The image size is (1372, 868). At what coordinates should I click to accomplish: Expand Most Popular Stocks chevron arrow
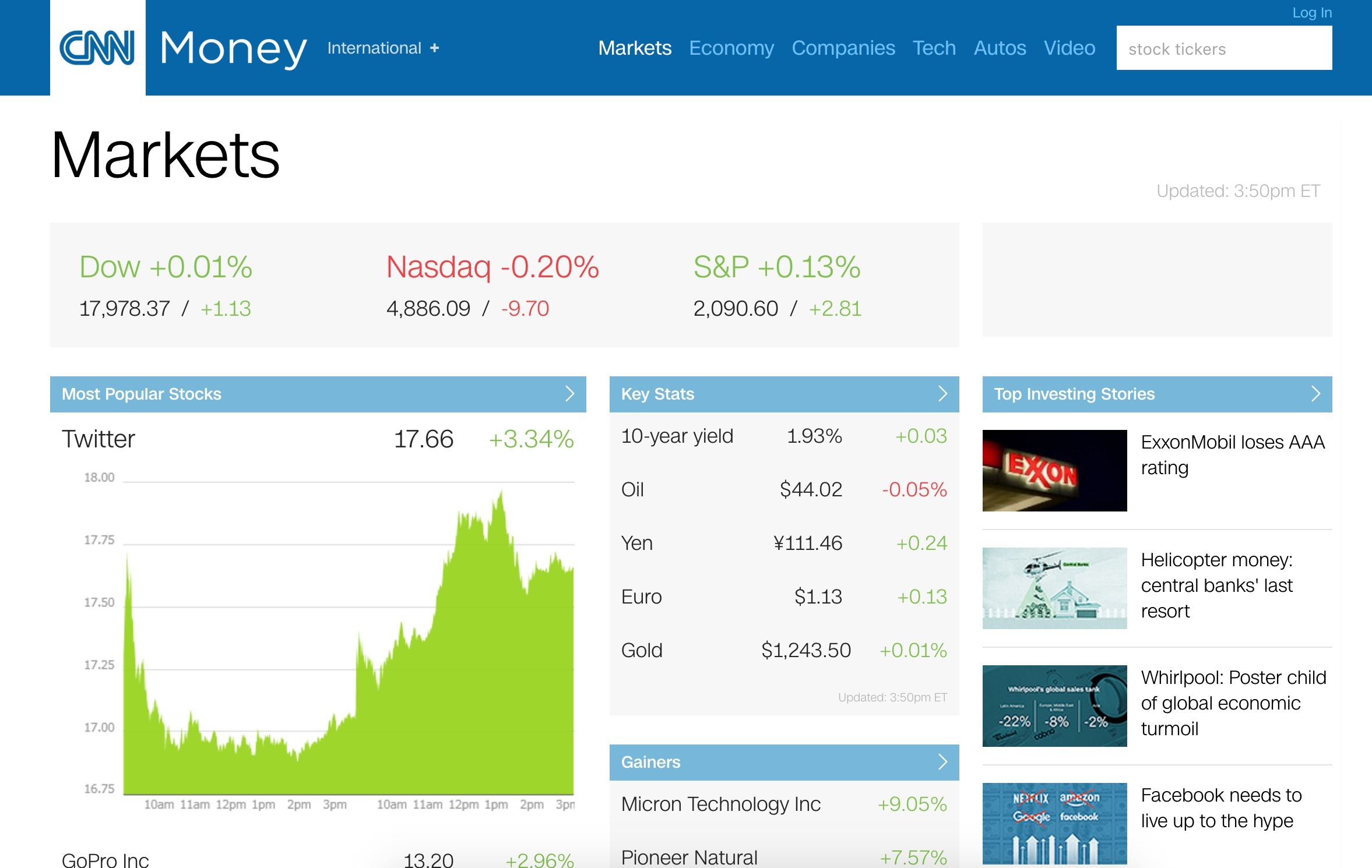(569, 394)
